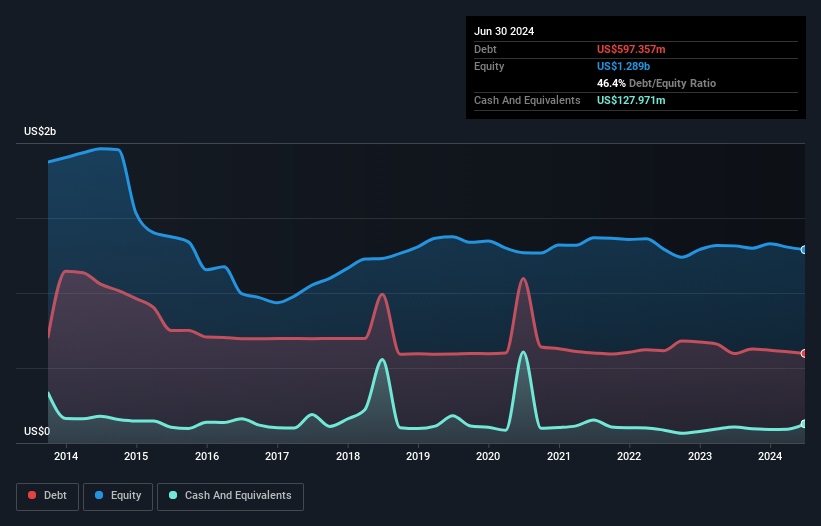Toggle Cash And Equivalents legend button

(x=230, y=496)
